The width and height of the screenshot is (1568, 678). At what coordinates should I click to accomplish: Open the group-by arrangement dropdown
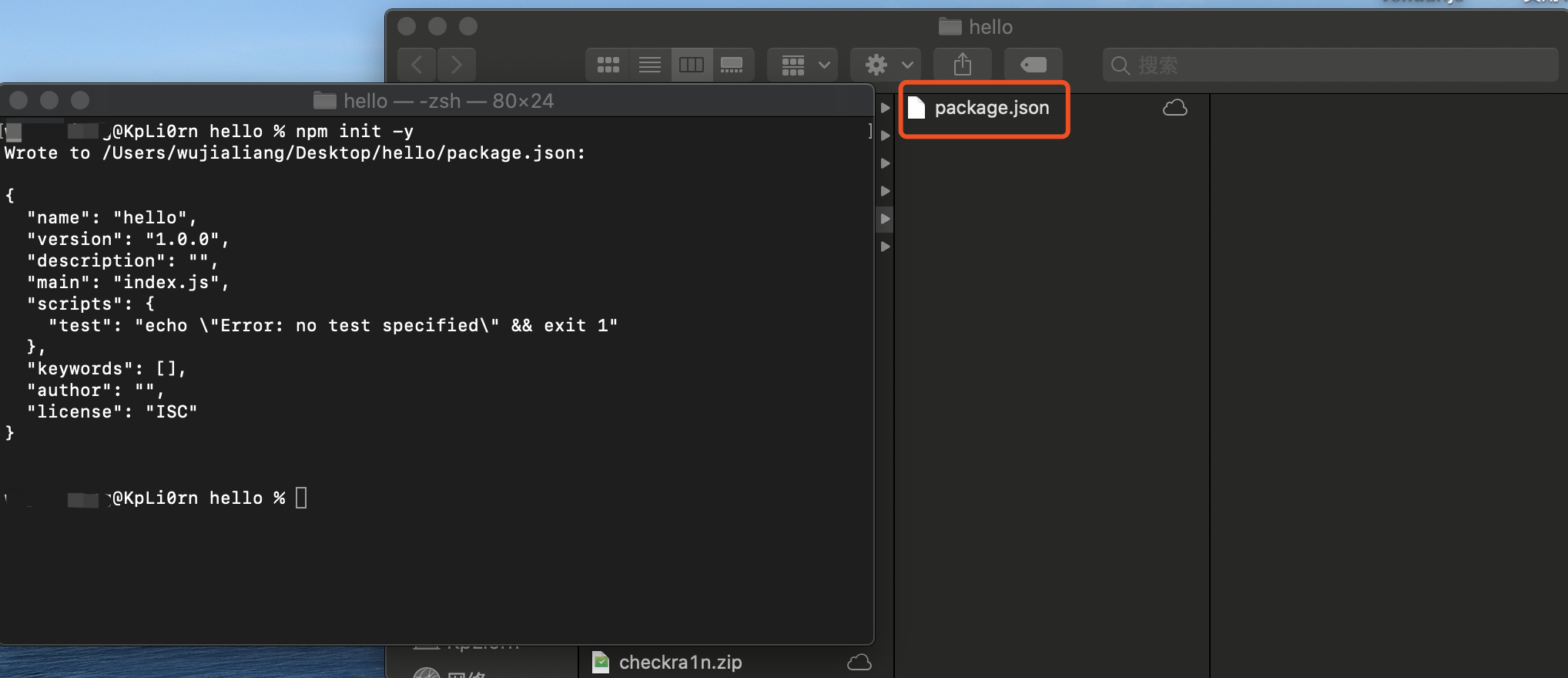(804, 65)
